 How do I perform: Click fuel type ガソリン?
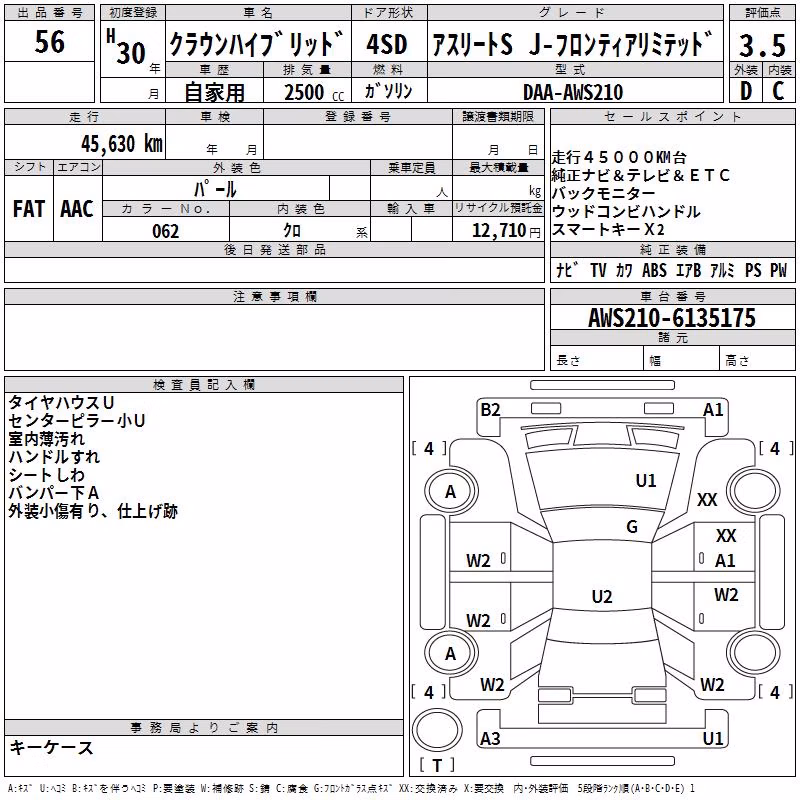coord(388,91)
